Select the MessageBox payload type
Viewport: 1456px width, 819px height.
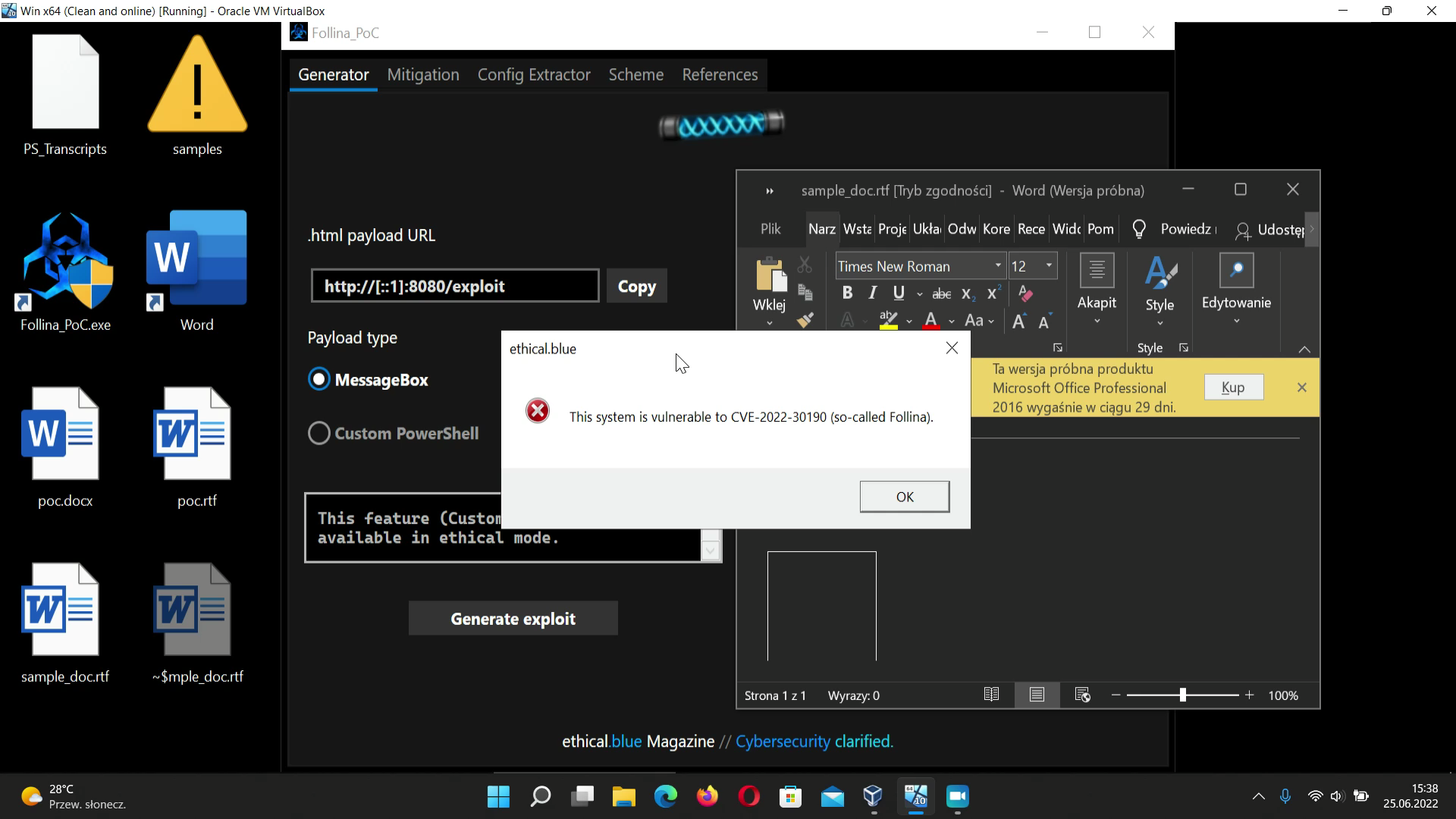(x=369, y=380)
